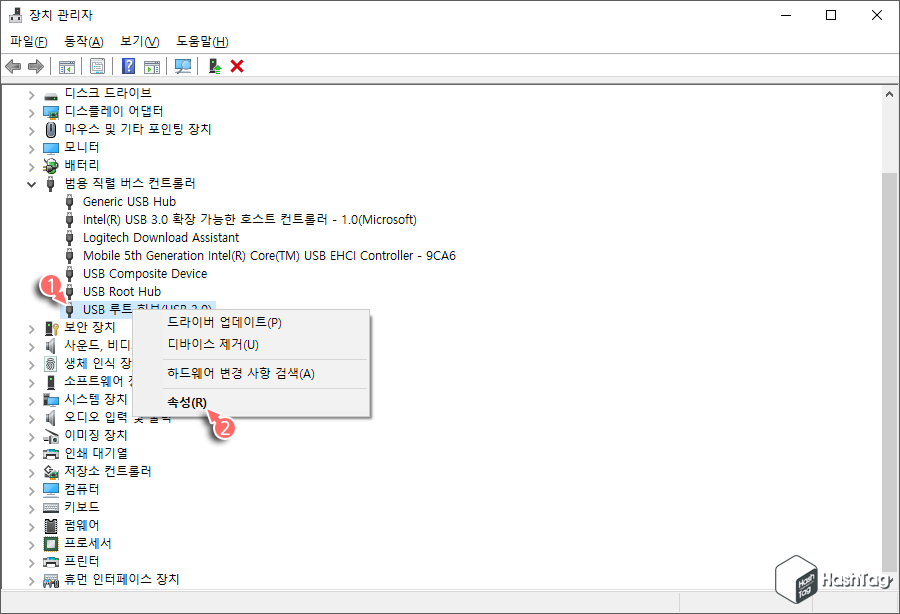Expand the 프로세서 category
Image resolution: width=900 pixels, height=614 pixels.
32,543
